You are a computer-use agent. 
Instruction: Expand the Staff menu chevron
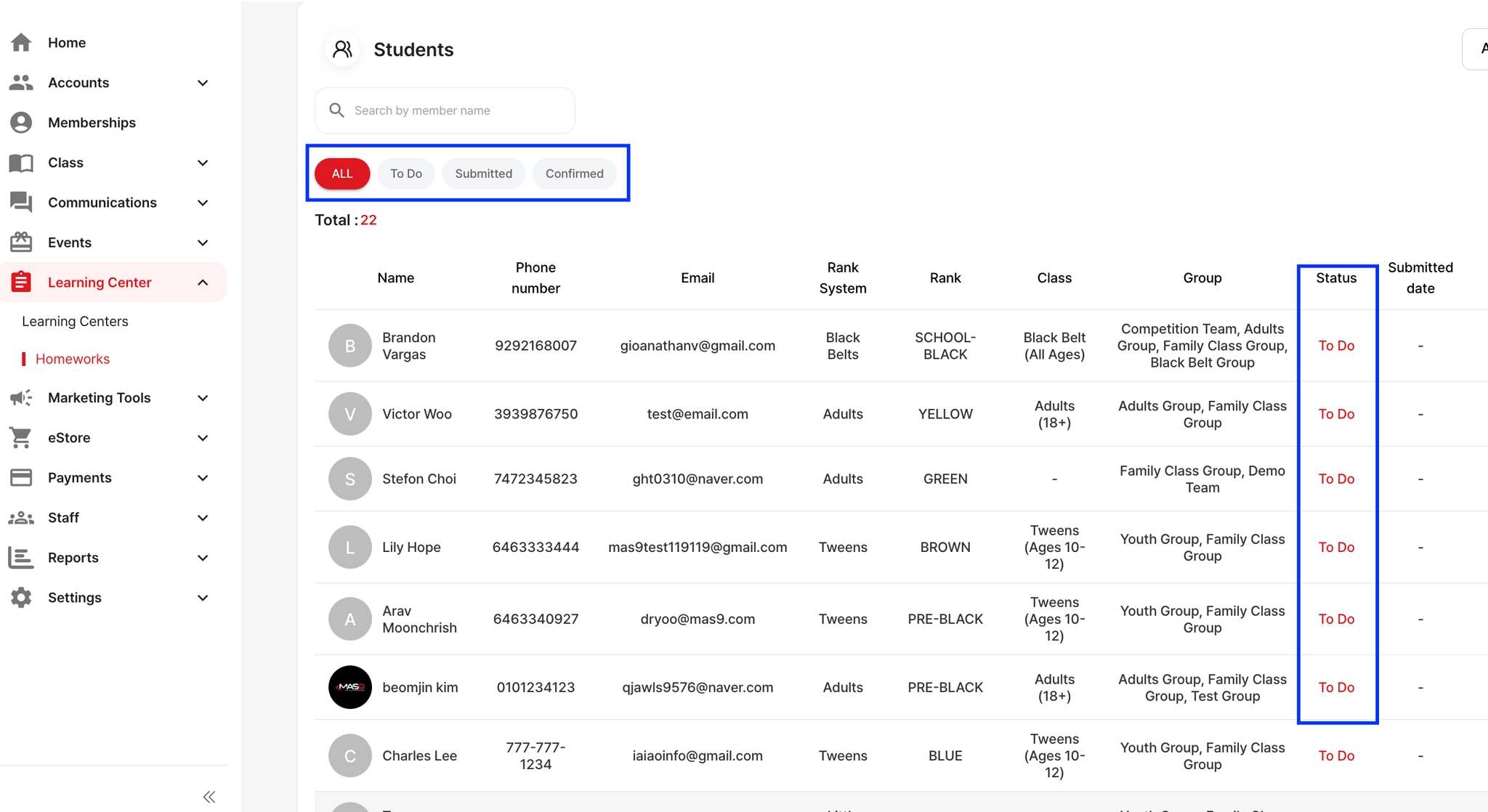coord(203,518)
